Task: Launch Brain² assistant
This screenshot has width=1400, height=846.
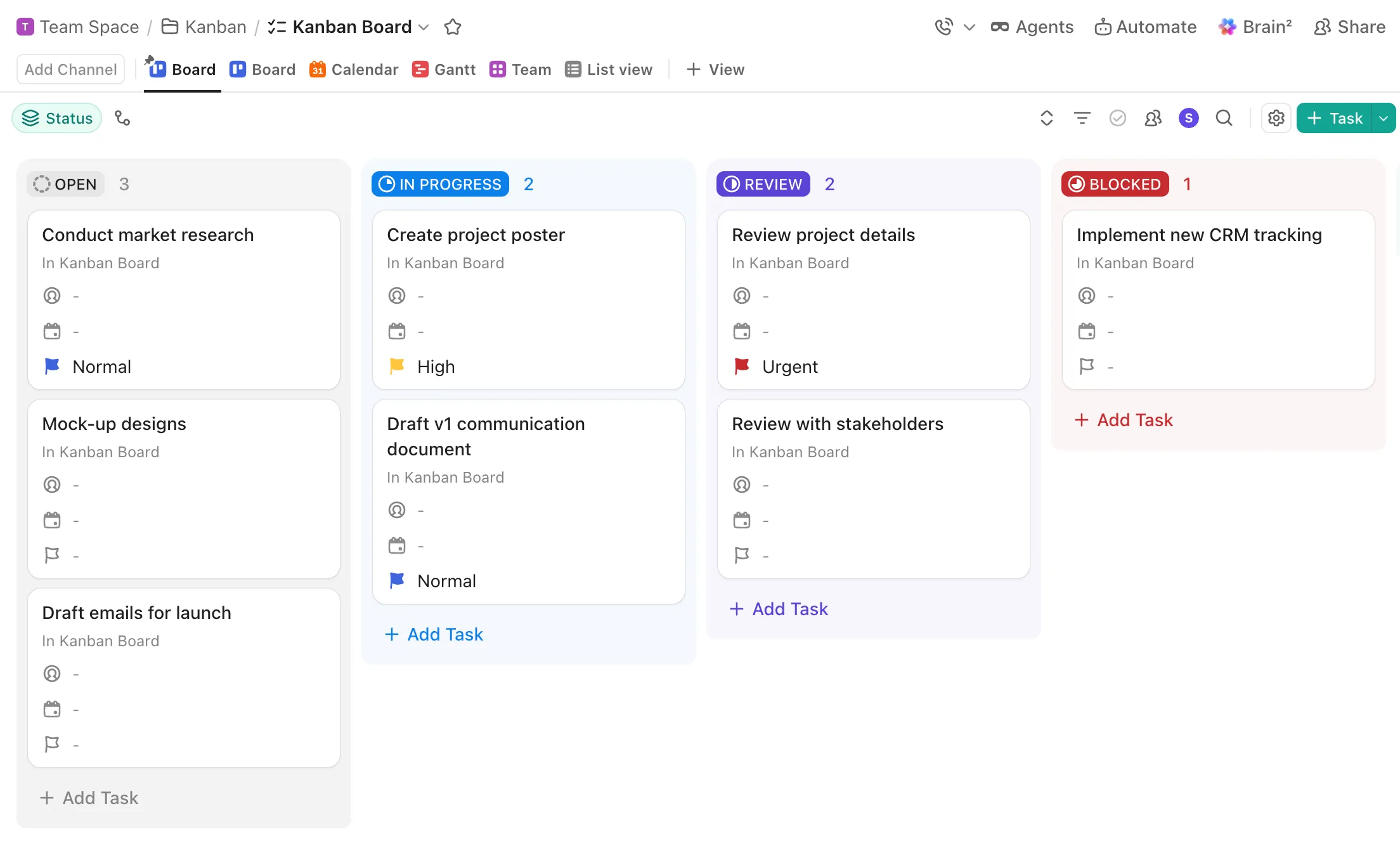Action: 1255,27
